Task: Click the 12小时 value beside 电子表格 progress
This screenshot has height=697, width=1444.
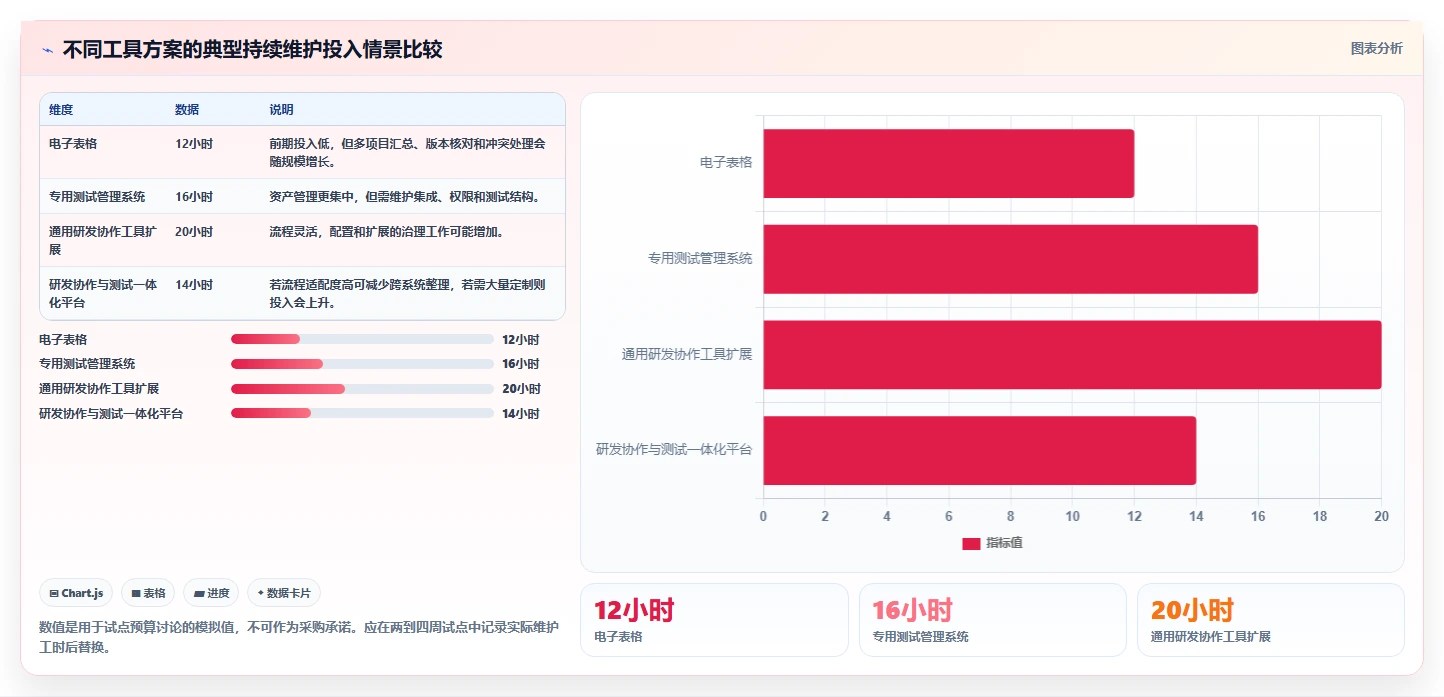Action: pyautogui.click(x=520, y=340)
